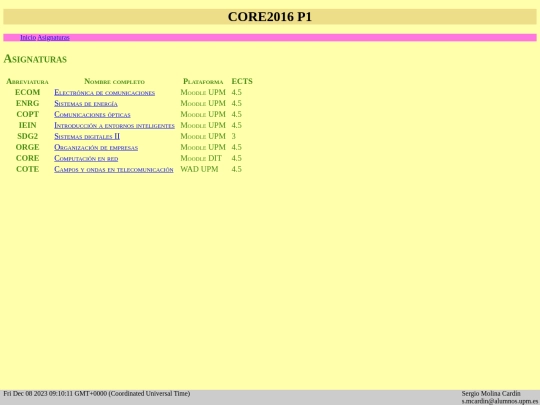Open Sistemas digitales II course link

[87, 136]
